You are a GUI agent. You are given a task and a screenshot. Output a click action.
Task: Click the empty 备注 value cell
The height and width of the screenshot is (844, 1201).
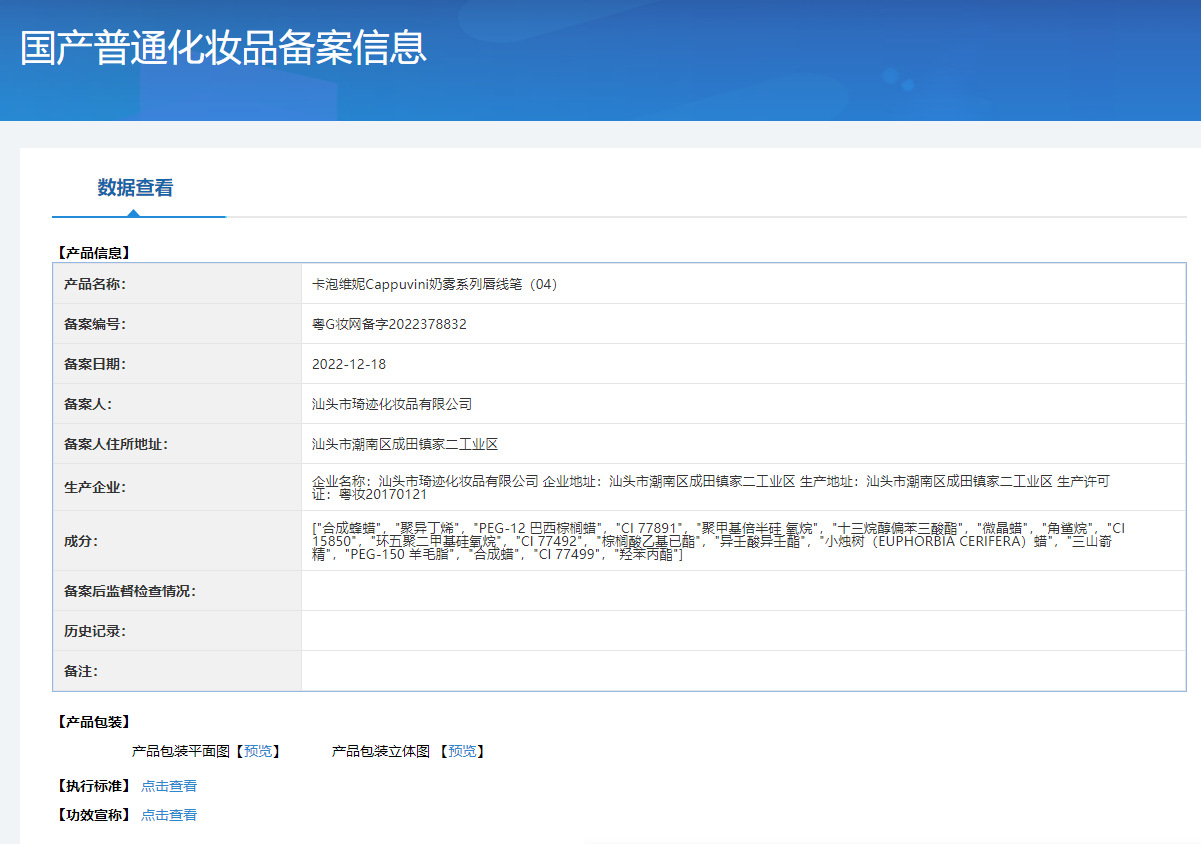[742, 671]
